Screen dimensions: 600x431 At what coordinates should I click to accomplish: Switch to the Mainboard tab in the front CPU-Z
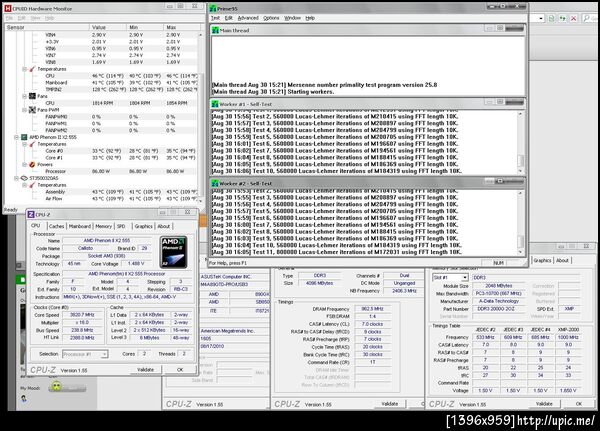click(80, 226)
